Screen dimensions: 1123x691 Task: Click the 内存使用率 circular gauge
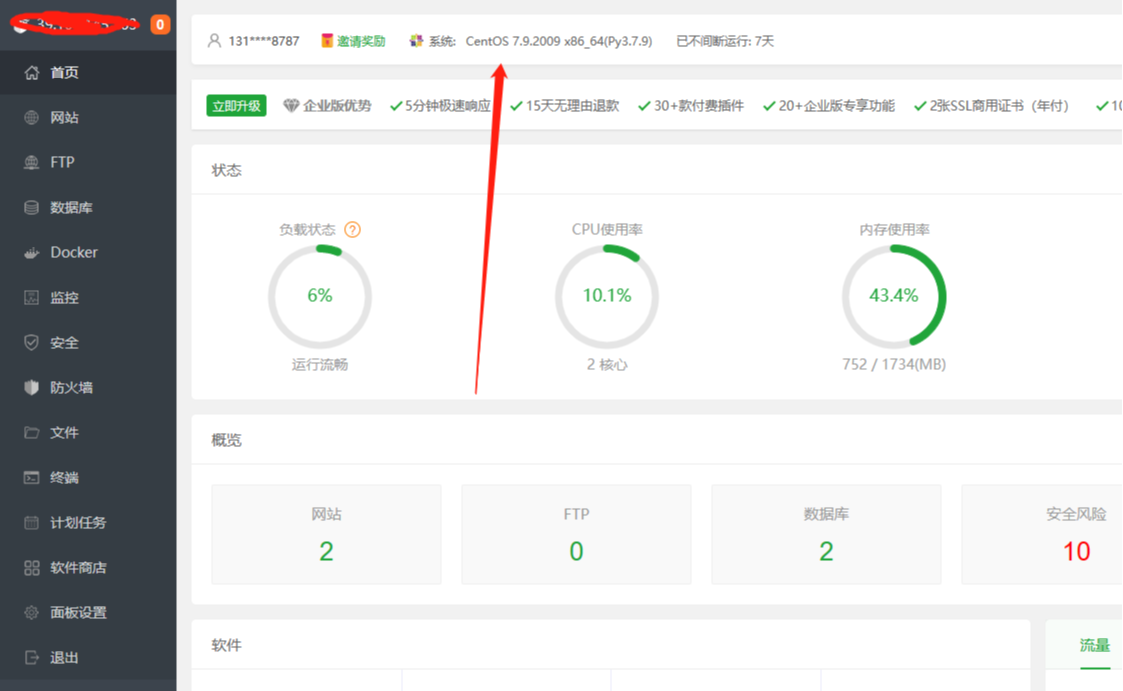[893, 296]
